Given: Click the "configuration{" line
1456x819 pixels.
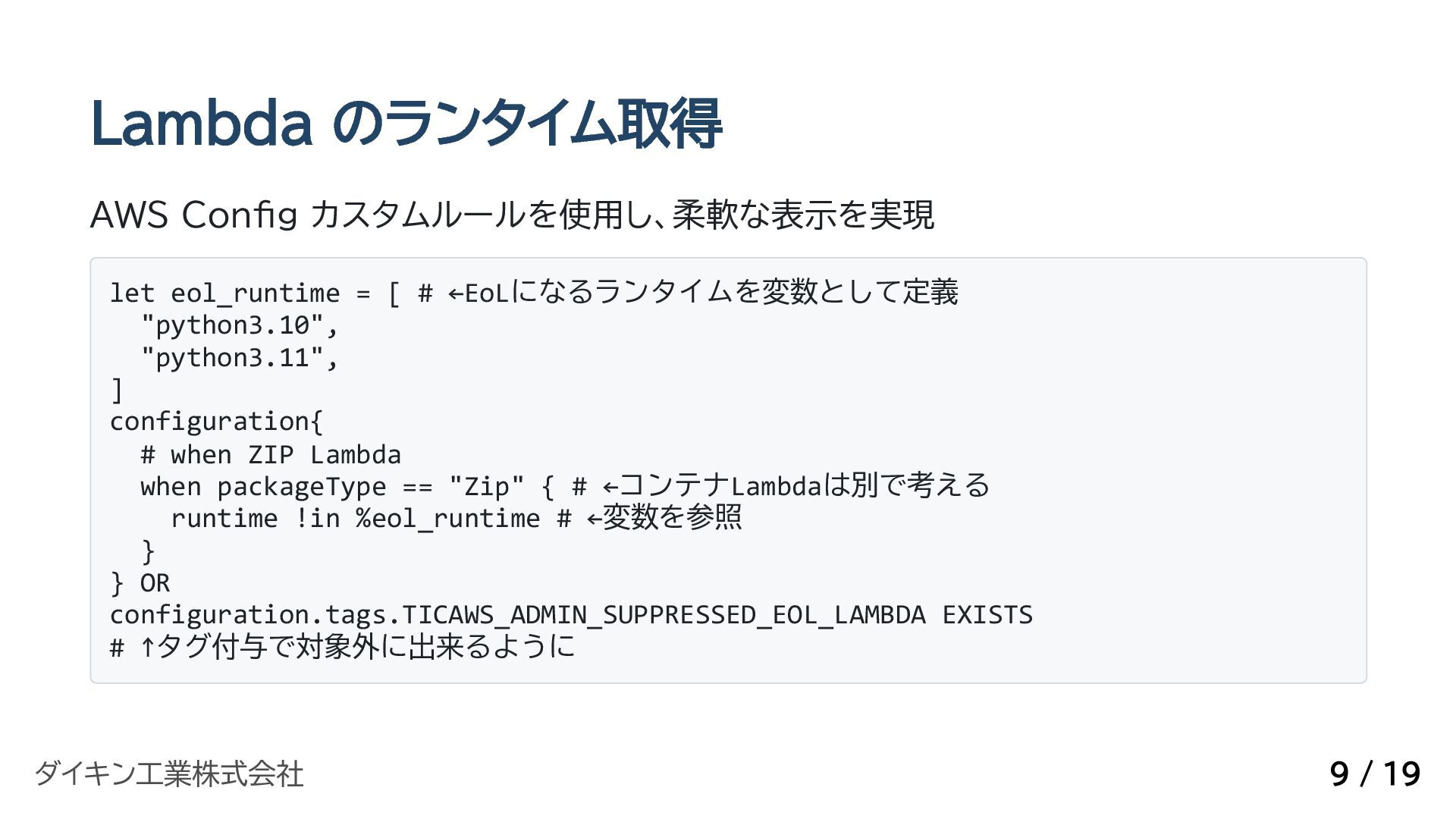Looking at the screenshot, I should (216, 422).
